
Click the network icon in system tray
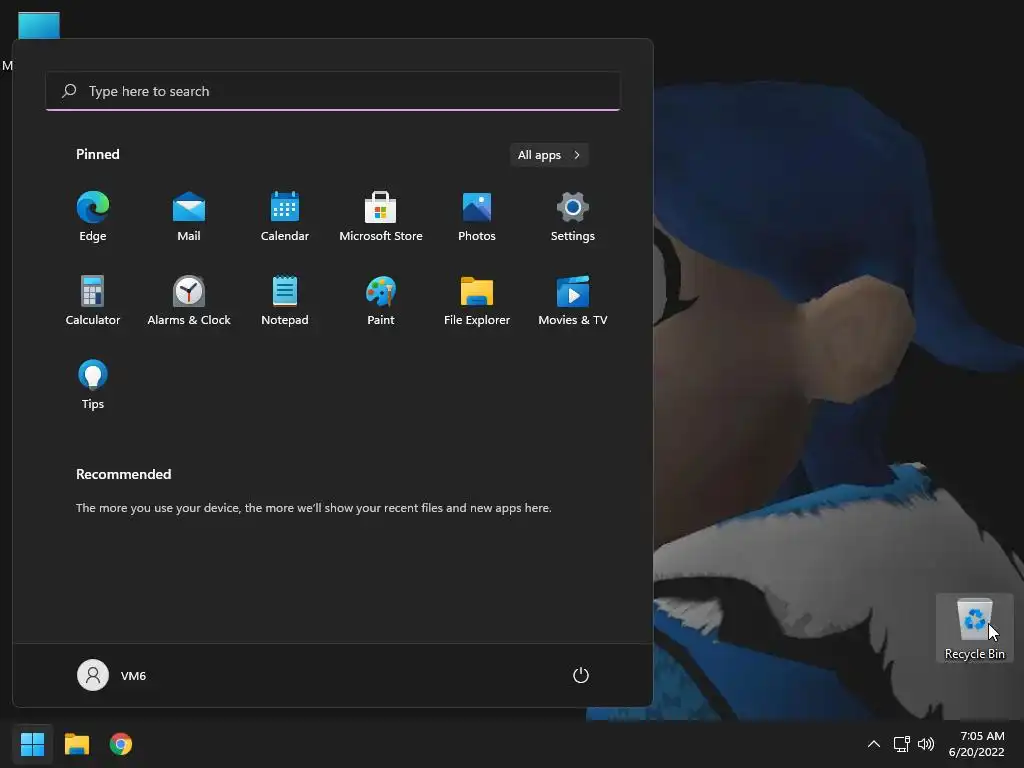point(902,744)
